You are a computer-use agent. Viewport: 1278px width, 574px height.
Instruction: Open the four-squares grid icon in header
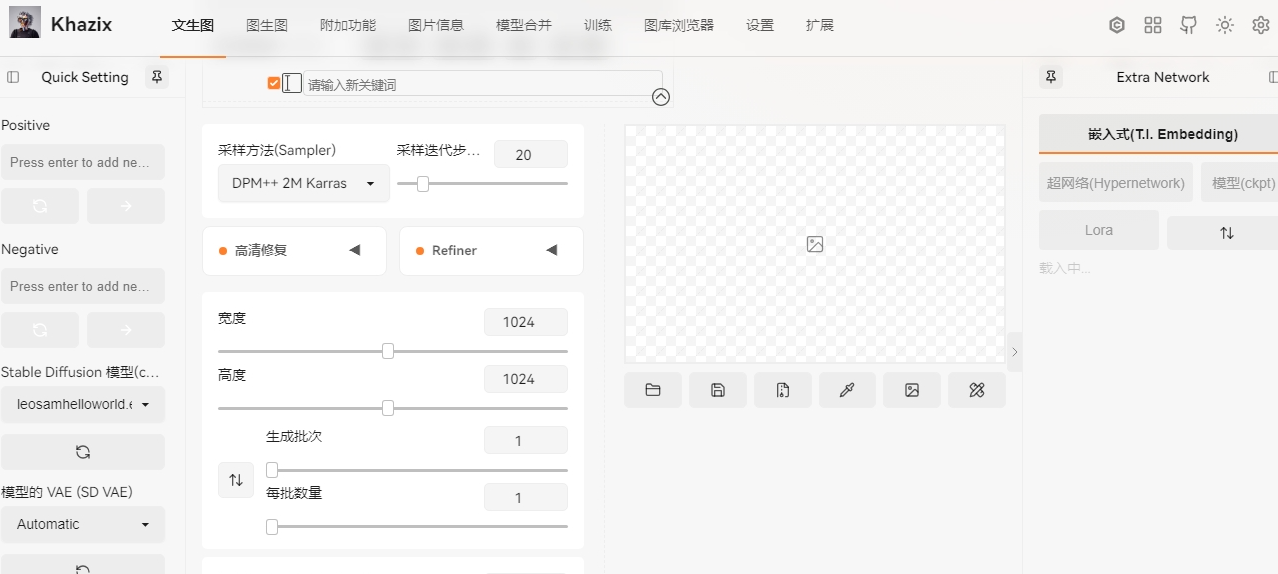1153,25
